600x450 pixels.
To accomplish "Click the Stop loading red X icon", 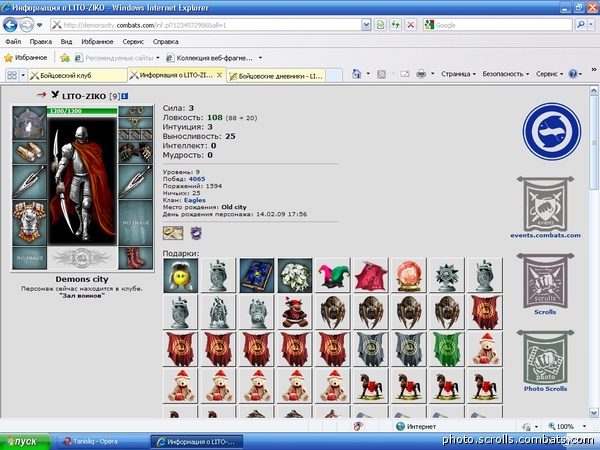I will click(411, 25).
